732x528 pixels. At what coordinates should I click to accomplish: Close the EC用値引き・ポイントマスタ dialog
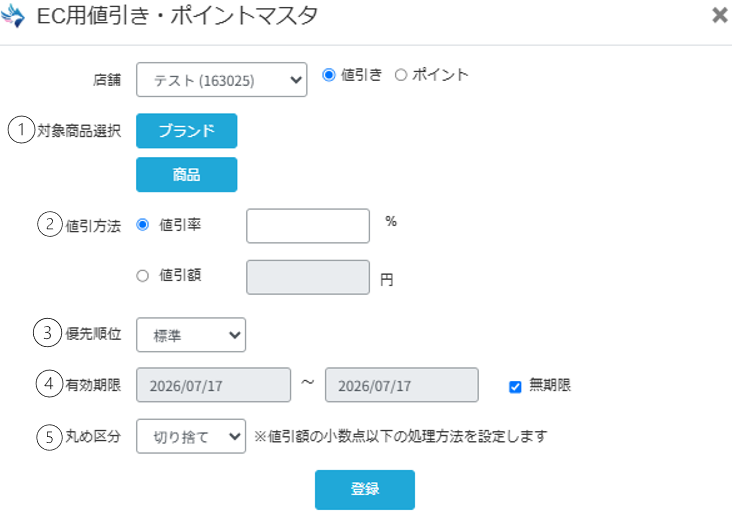(719, 15)
